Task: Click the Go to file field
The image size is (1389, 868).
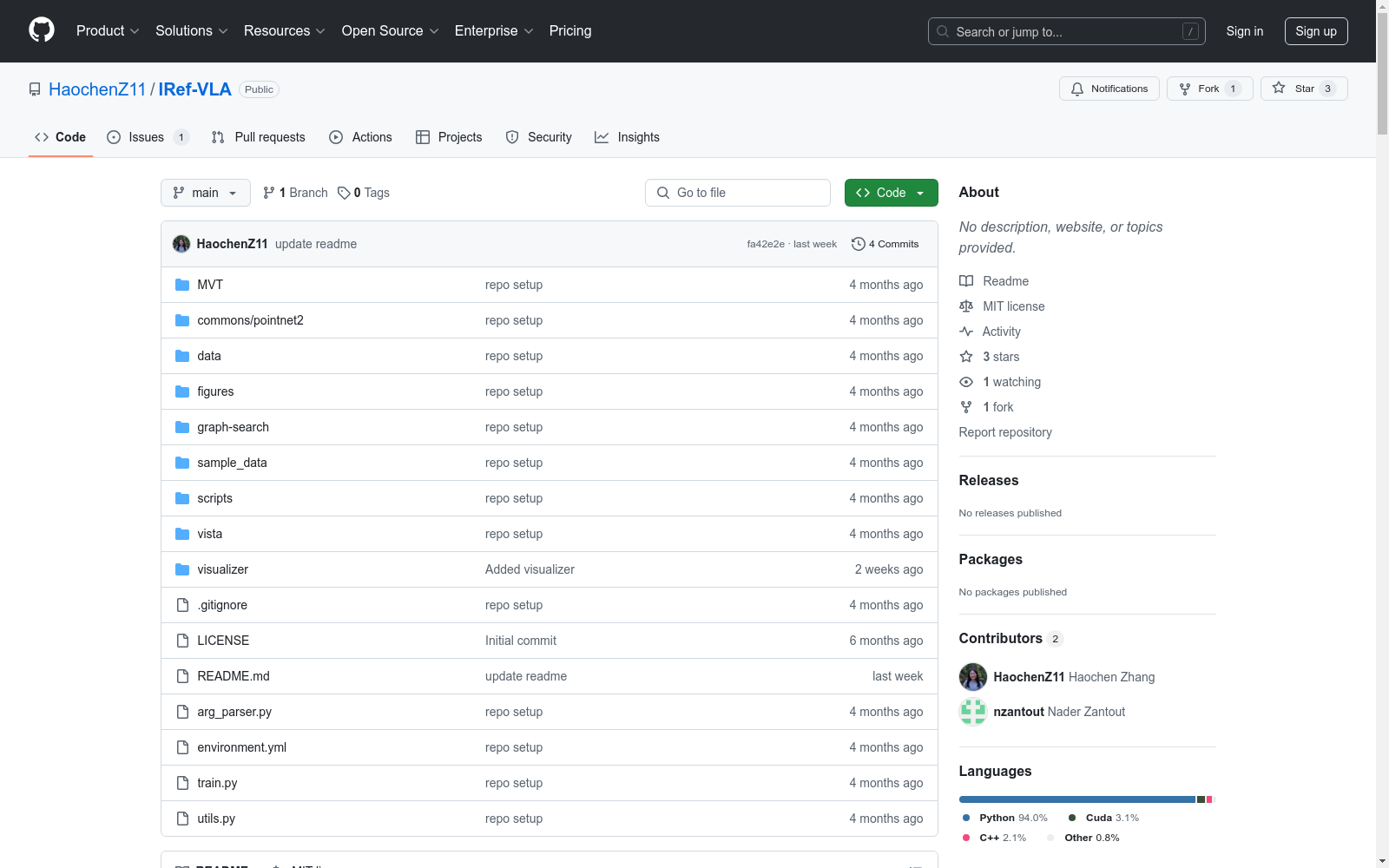Action: (x=738, y=193)
